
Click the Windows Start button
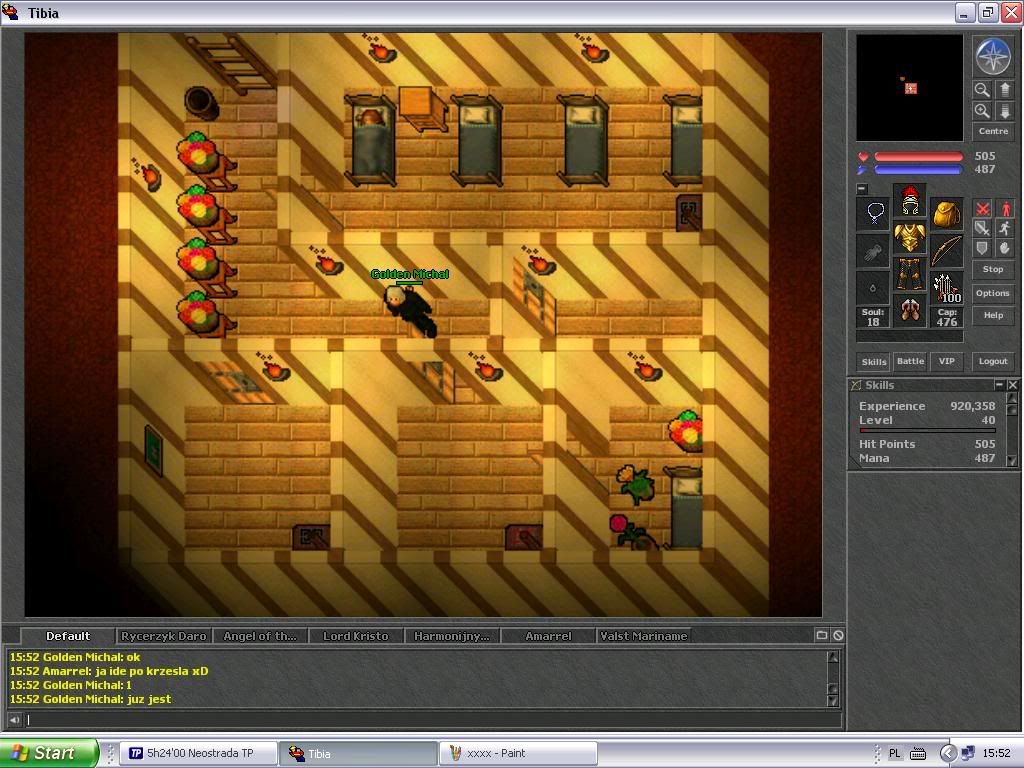49,753
